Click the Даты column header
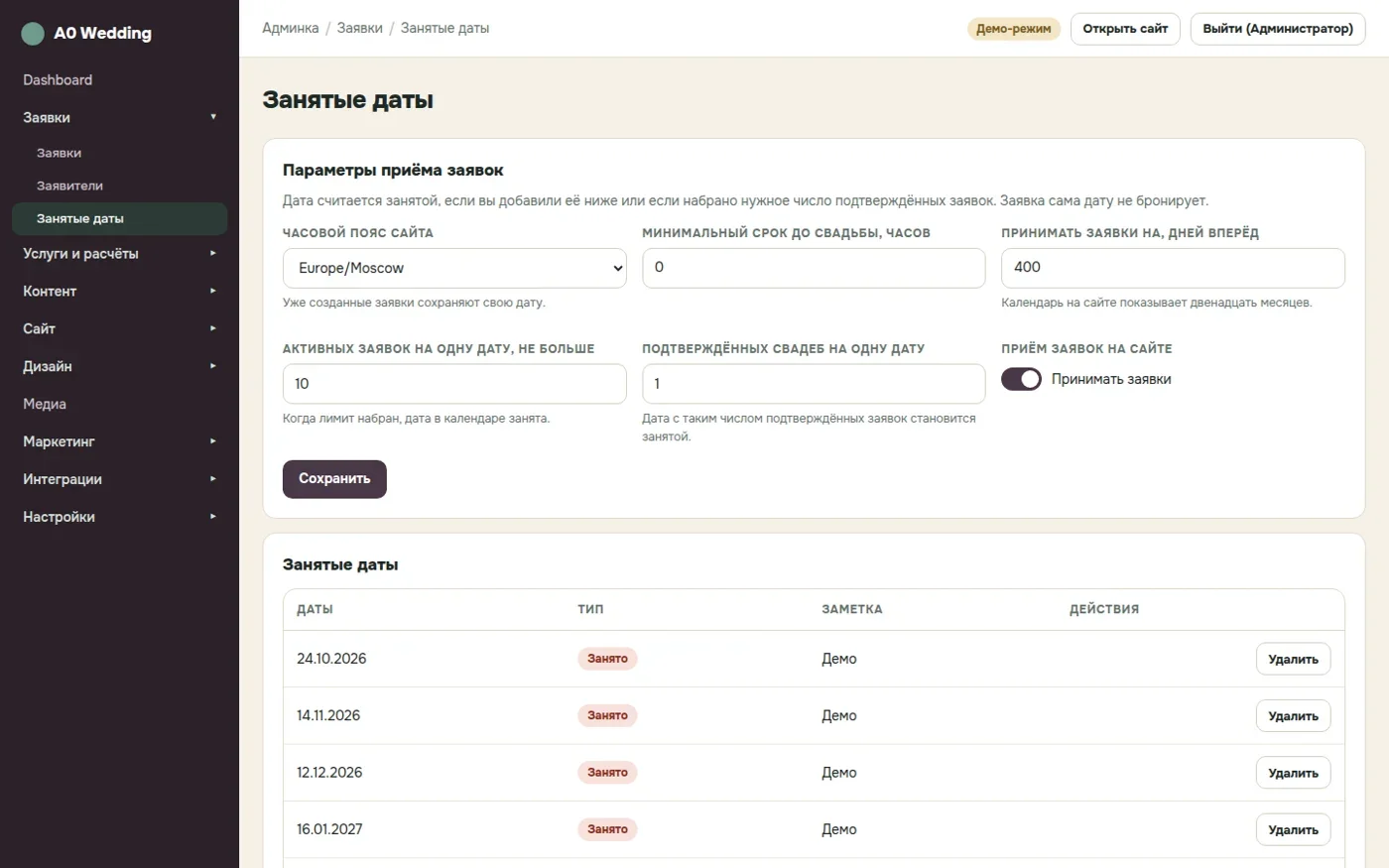The width and height of the screenshot is (1389, 868). (315, 609)
